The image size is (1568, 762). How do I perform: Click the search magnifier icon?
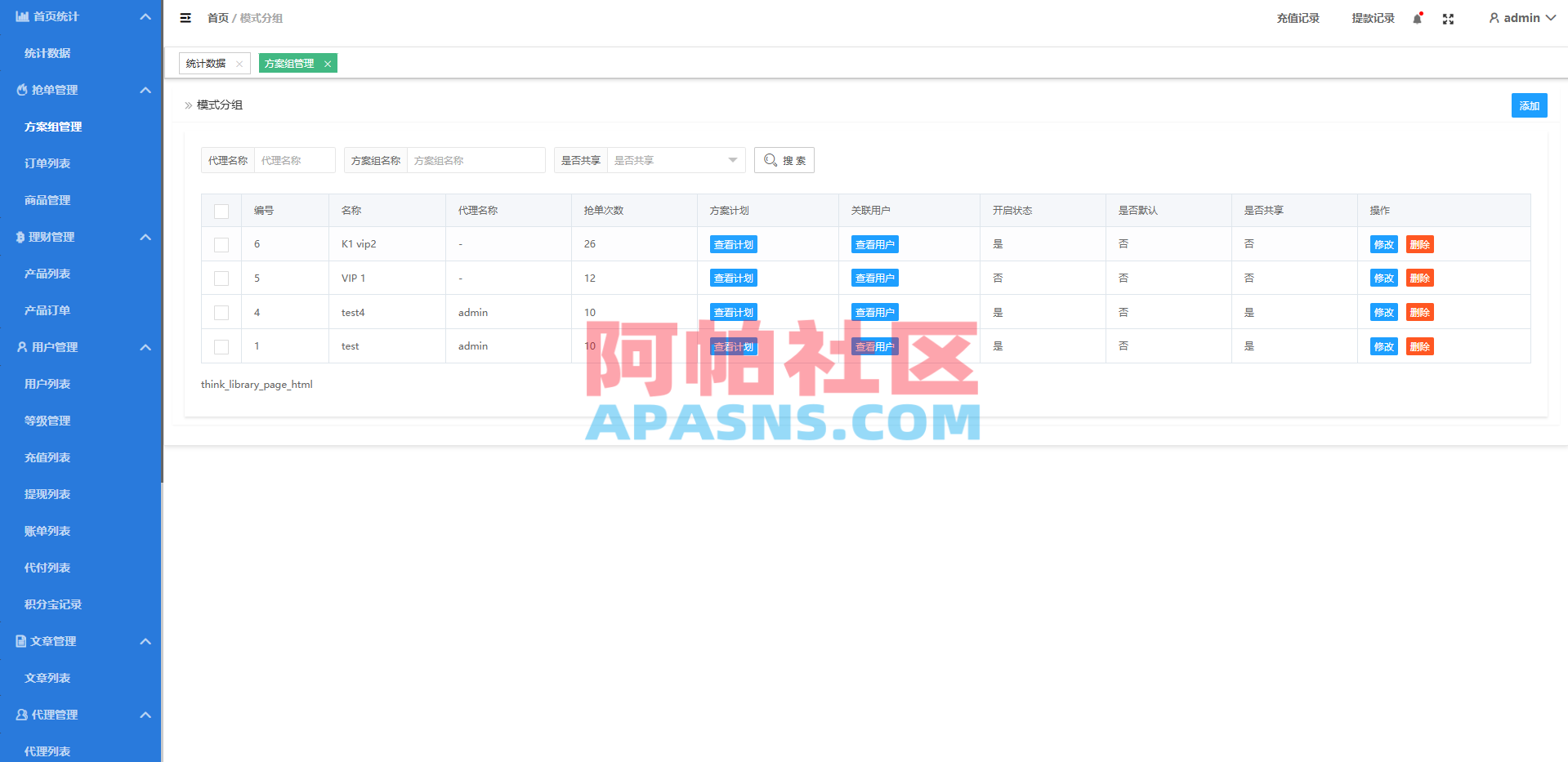point(769,160)
